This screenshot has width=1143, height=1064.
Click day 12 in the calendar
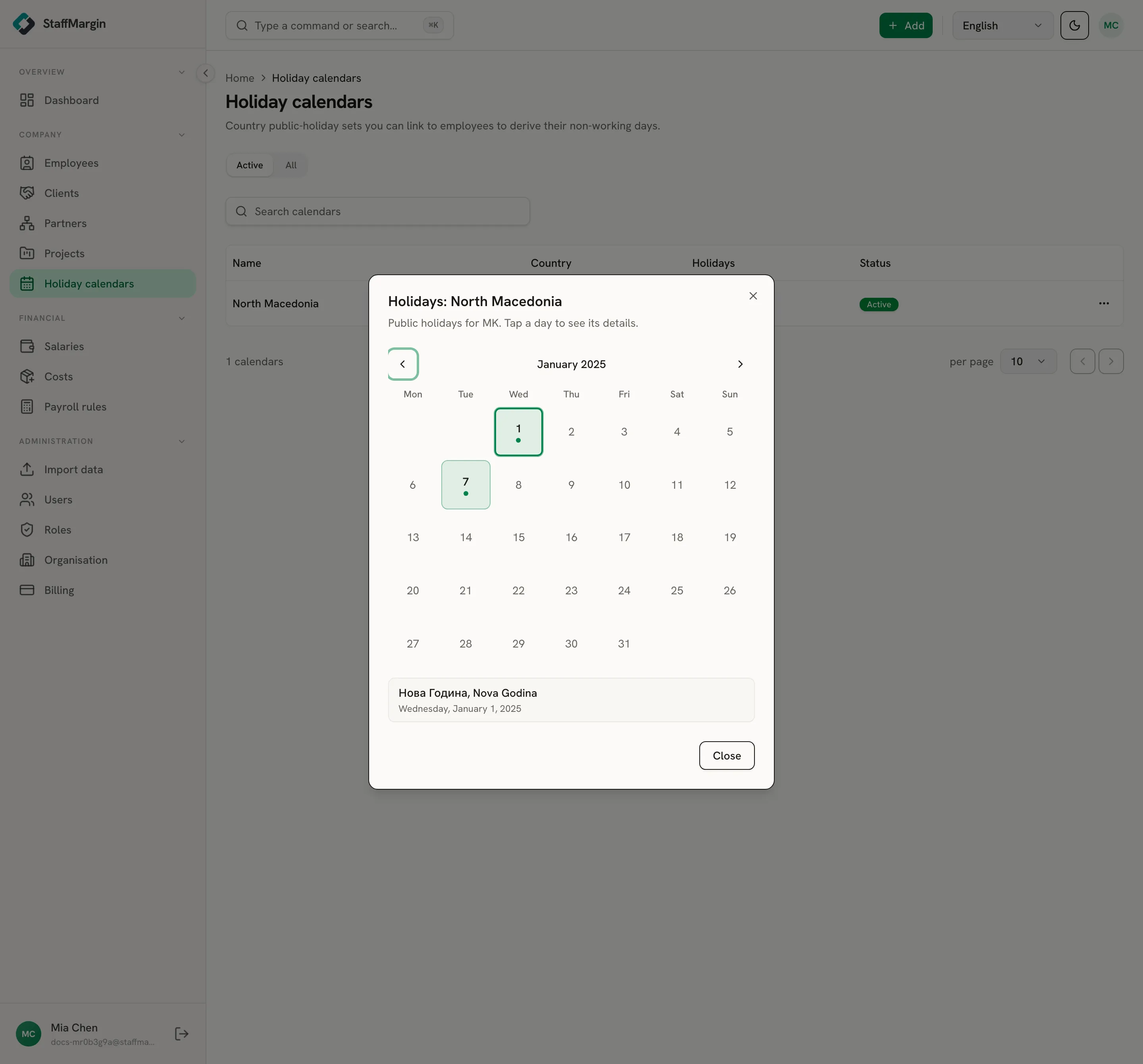[x=729, y=485]
